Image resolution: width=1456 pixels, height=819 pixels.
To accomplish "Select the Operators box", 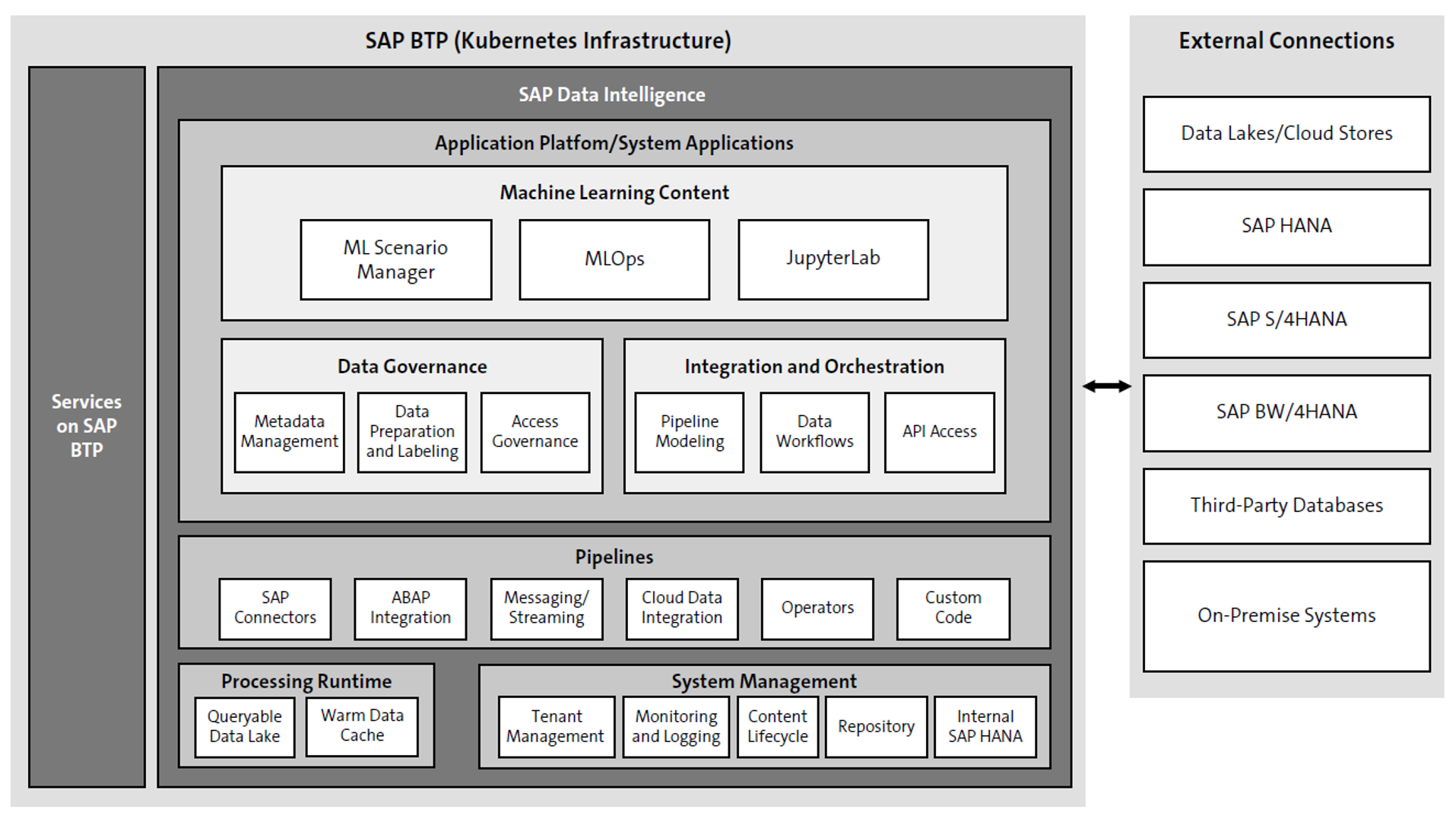I will click(x=817, y=608).
